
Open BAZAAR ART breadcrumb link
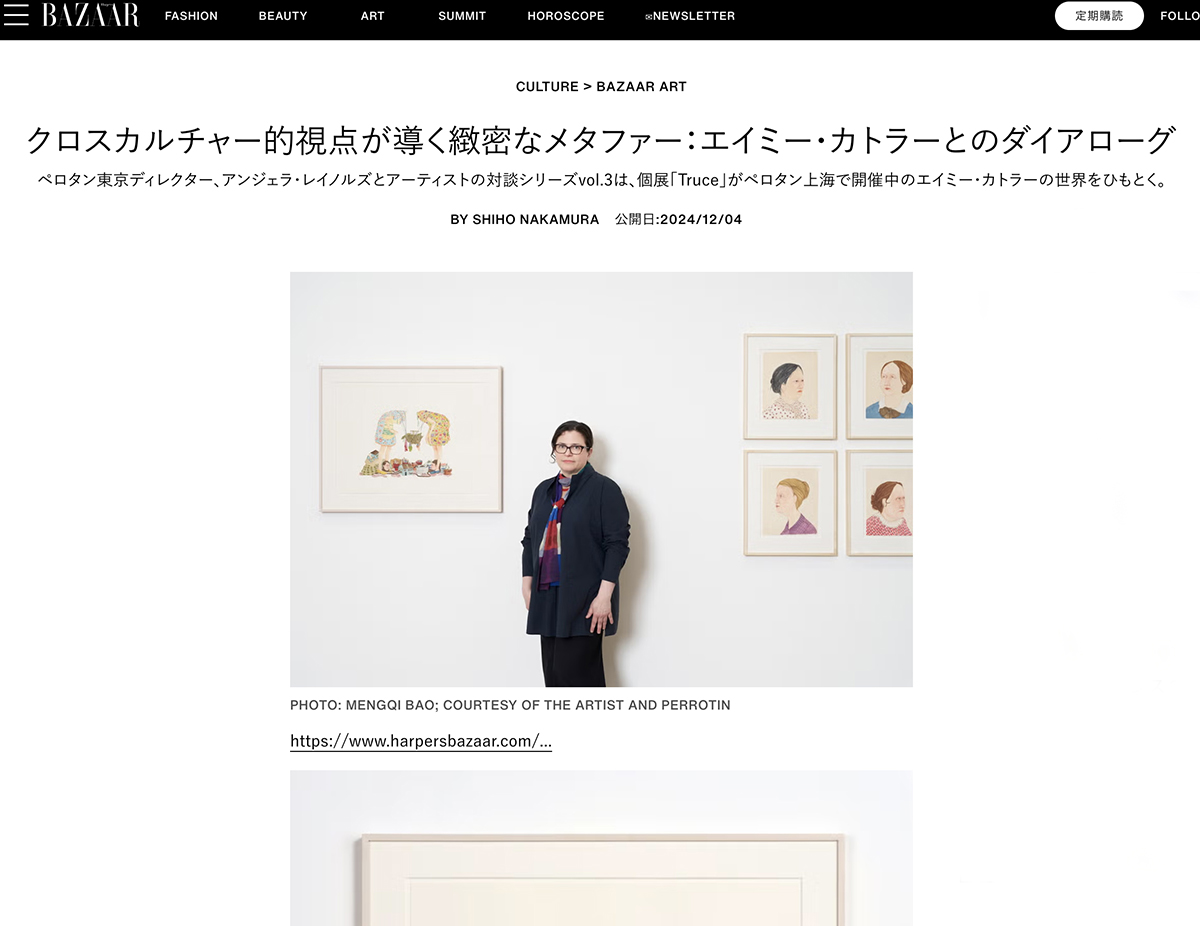[x=642, y=86]
